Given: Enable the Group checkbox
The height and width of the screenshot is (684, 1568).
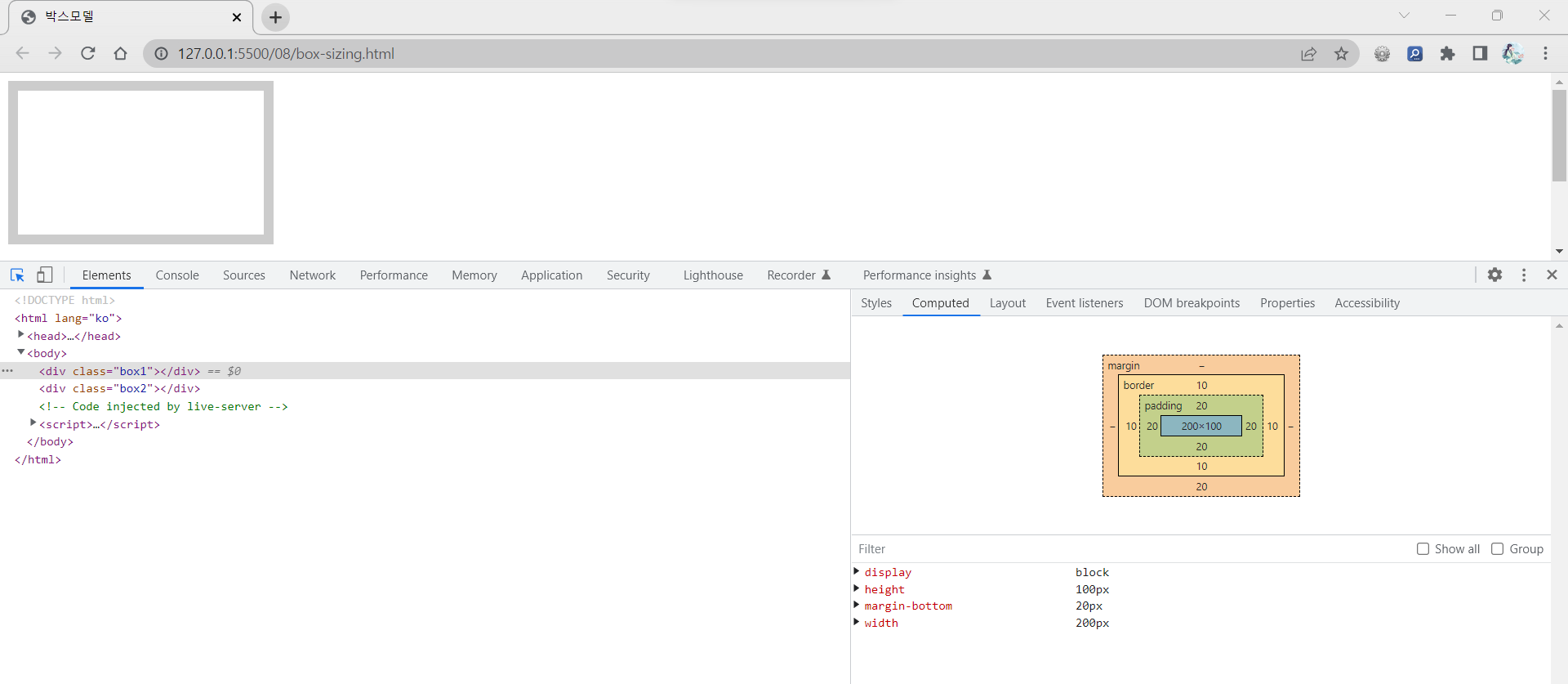Looking at the screenshot, I should (1497, 549).
